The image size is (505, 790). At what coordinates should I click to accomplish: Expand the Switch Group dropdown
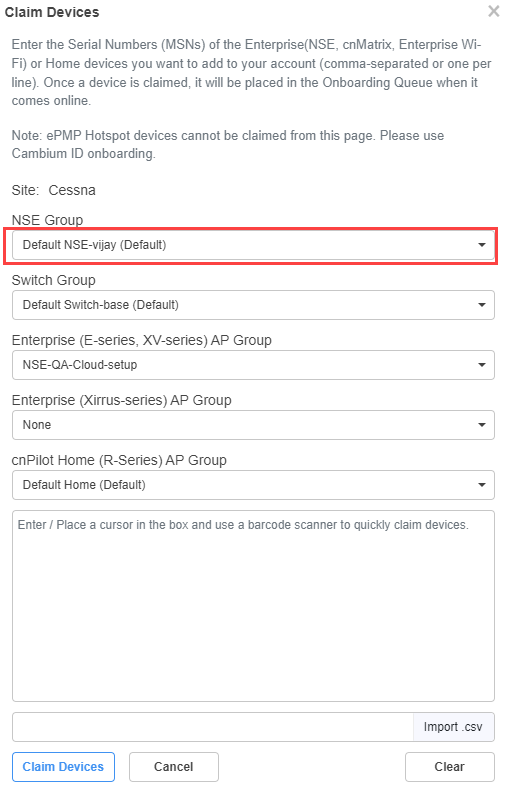[253, 305]
